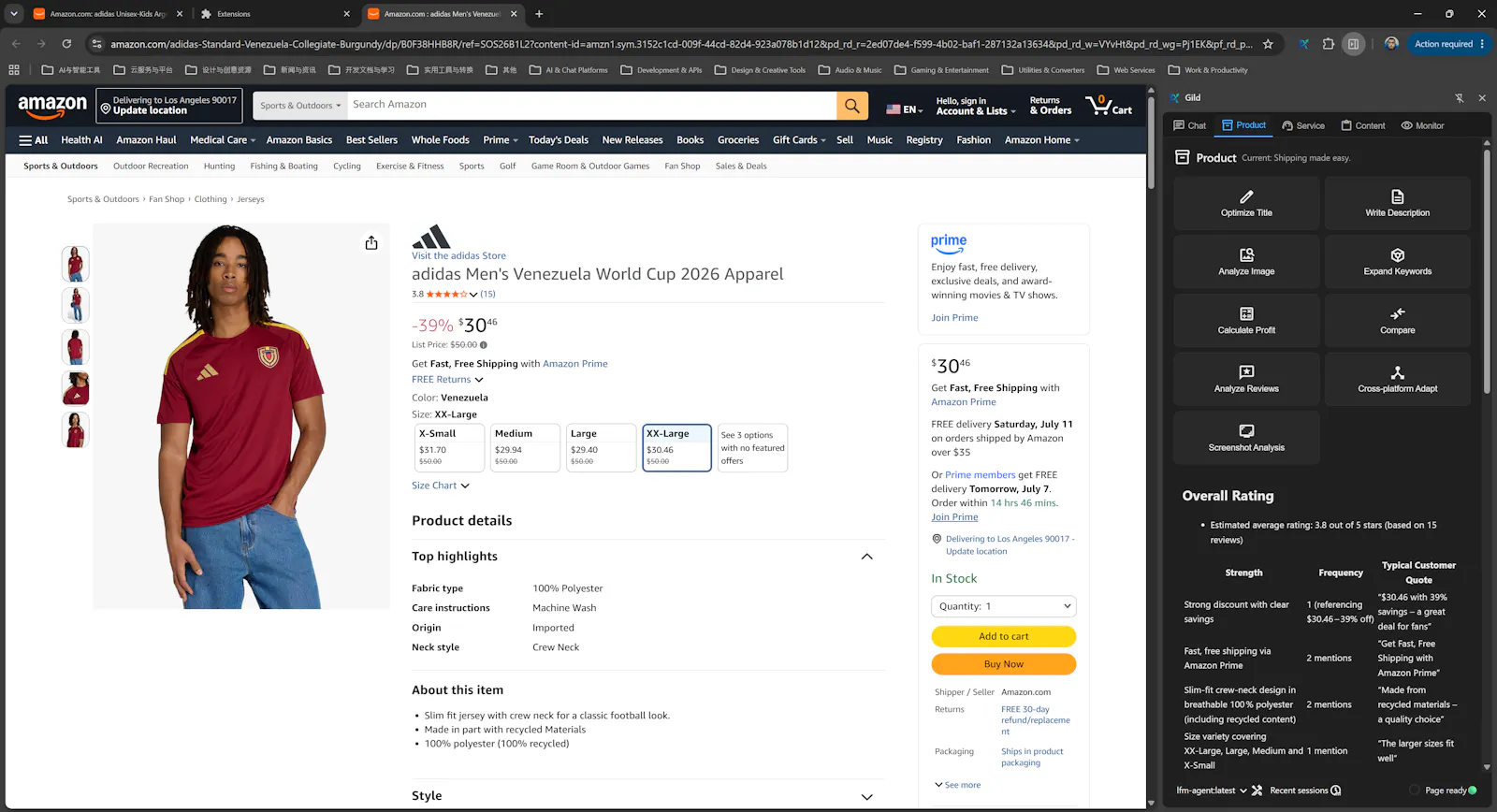Viewport: 1497px width, 812px height.
Task: Collapse the Top highlights section
Action: pos(866,557)
